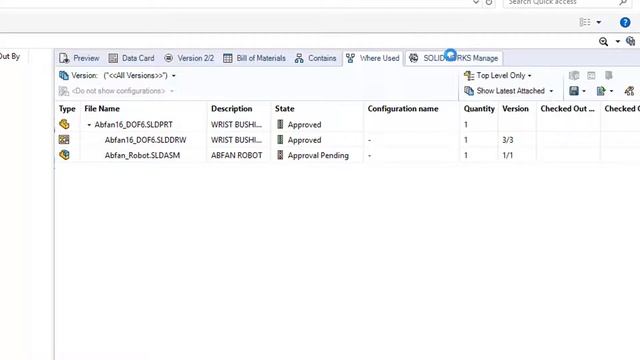Click Approved state in the SLDPRT row
Image resolution: width=640 pixels, height=360 pixels.
[304, 125]
